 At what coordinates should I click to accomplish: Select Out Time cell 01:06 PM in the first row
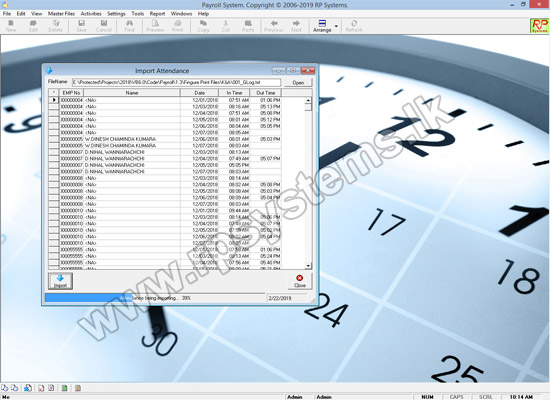pyautogui.click(x=266, y=100)
